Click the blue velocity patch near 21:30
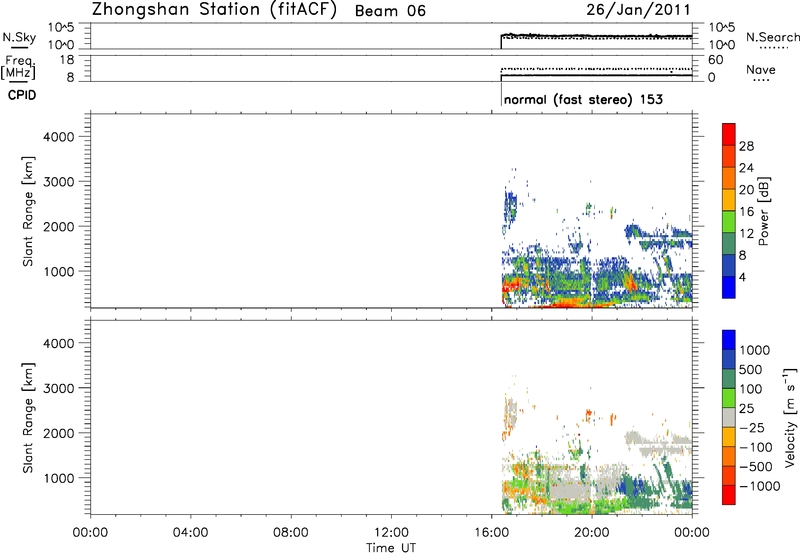This screenshot has height=554, width=800. tap(632, 485)
